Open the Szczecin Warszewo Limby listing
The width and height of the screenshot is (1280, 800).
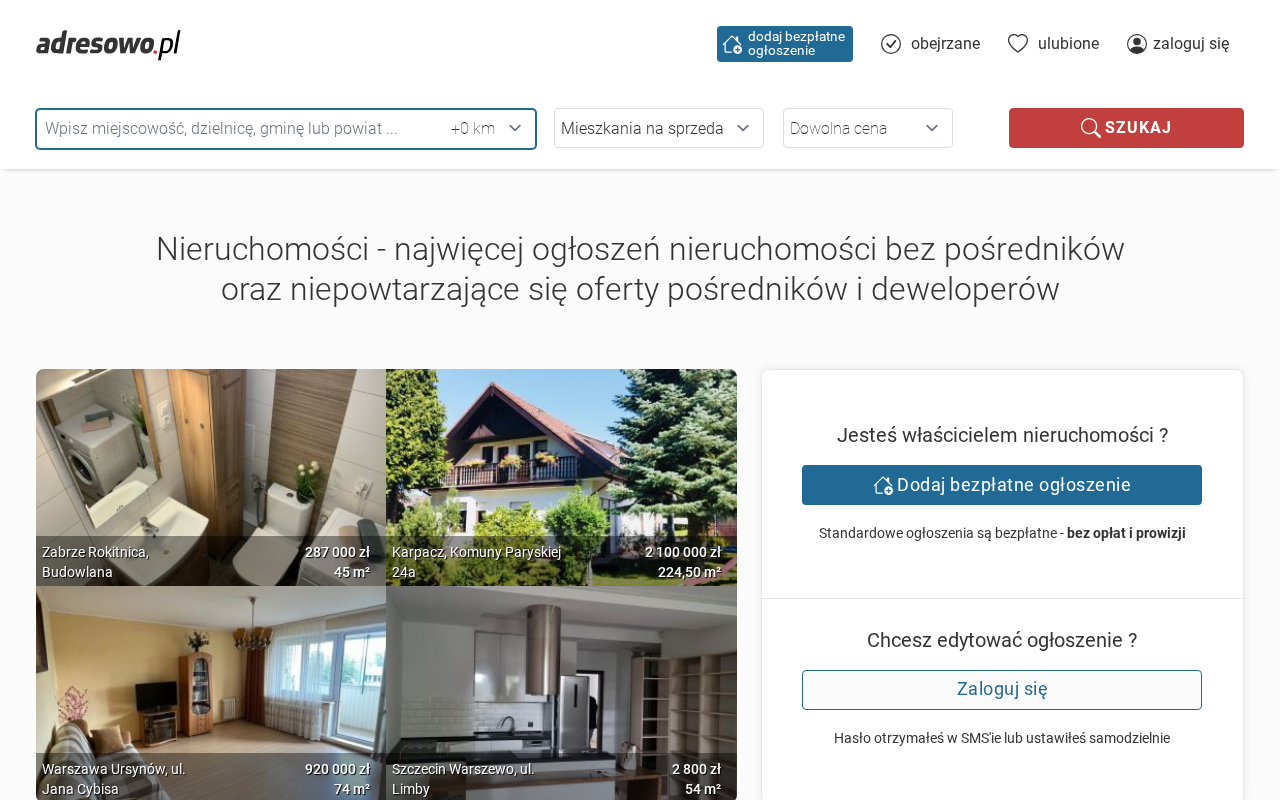[561, 693]
